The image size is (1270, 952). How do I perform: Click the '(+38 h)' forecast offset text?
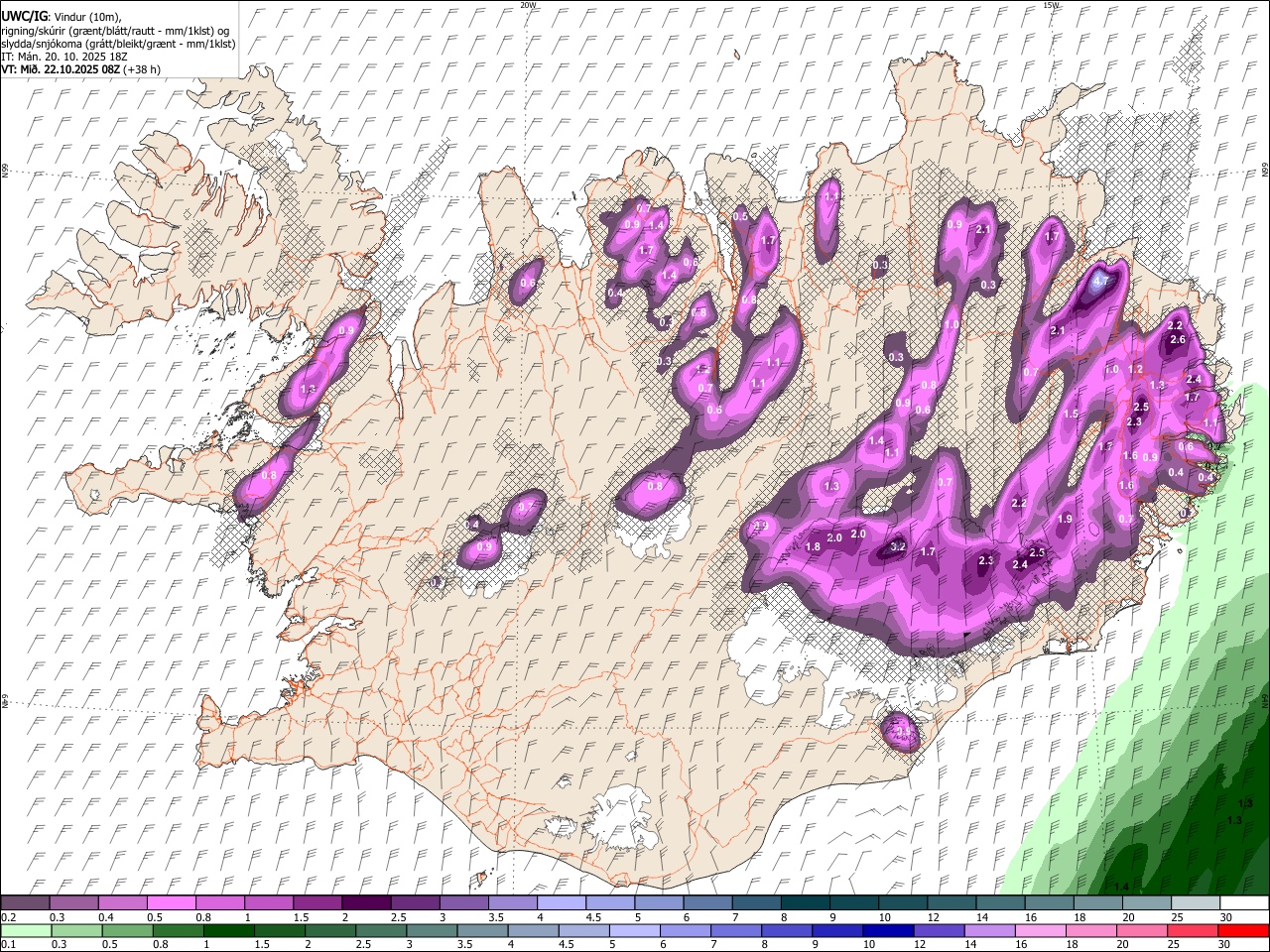coord(142,69)
